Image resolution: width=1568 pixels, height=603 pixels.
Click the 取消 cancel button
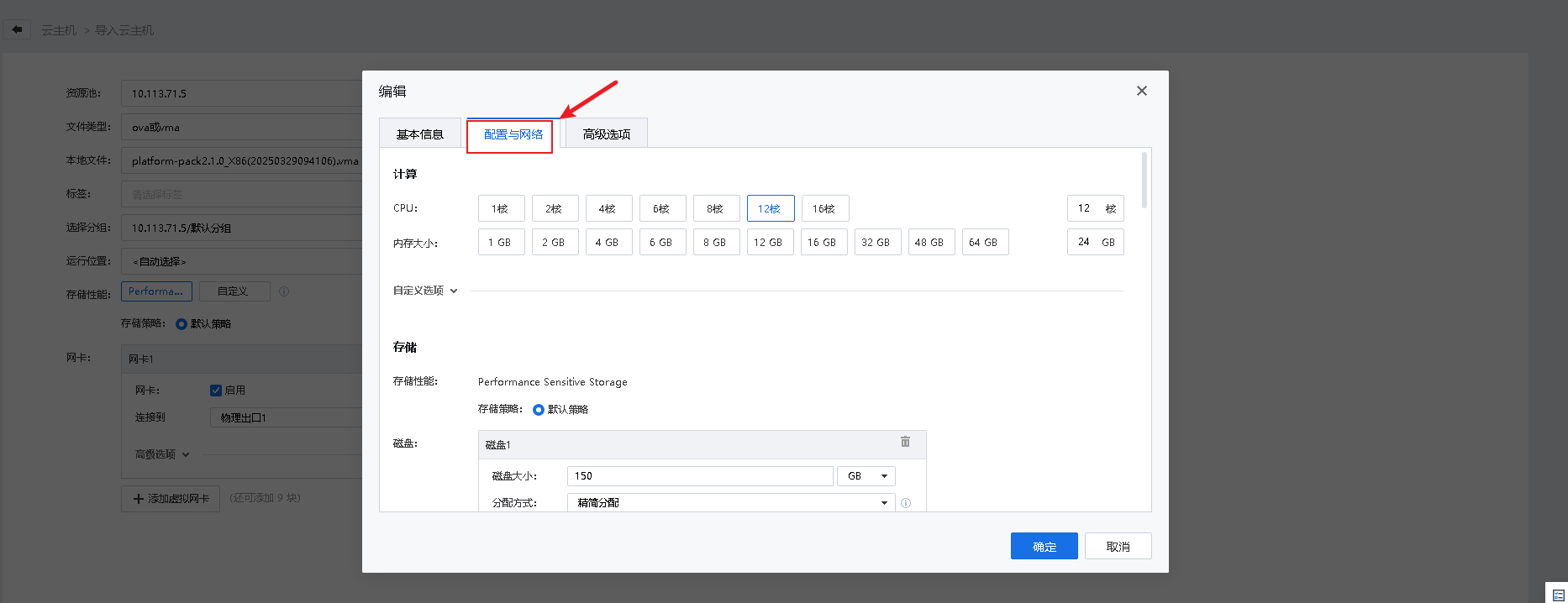(1118, 547)
